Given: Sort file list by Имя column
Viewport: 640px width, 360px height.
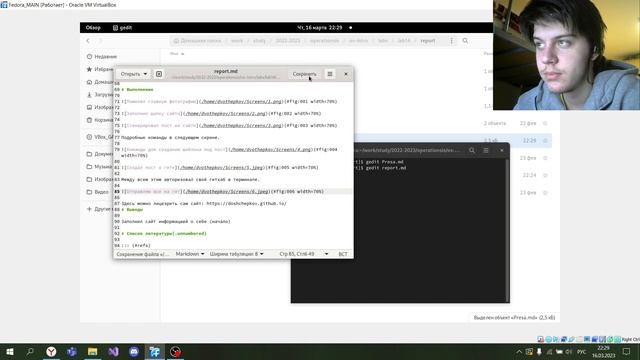Looking at the screenshot, I should [x=177, y=54].
